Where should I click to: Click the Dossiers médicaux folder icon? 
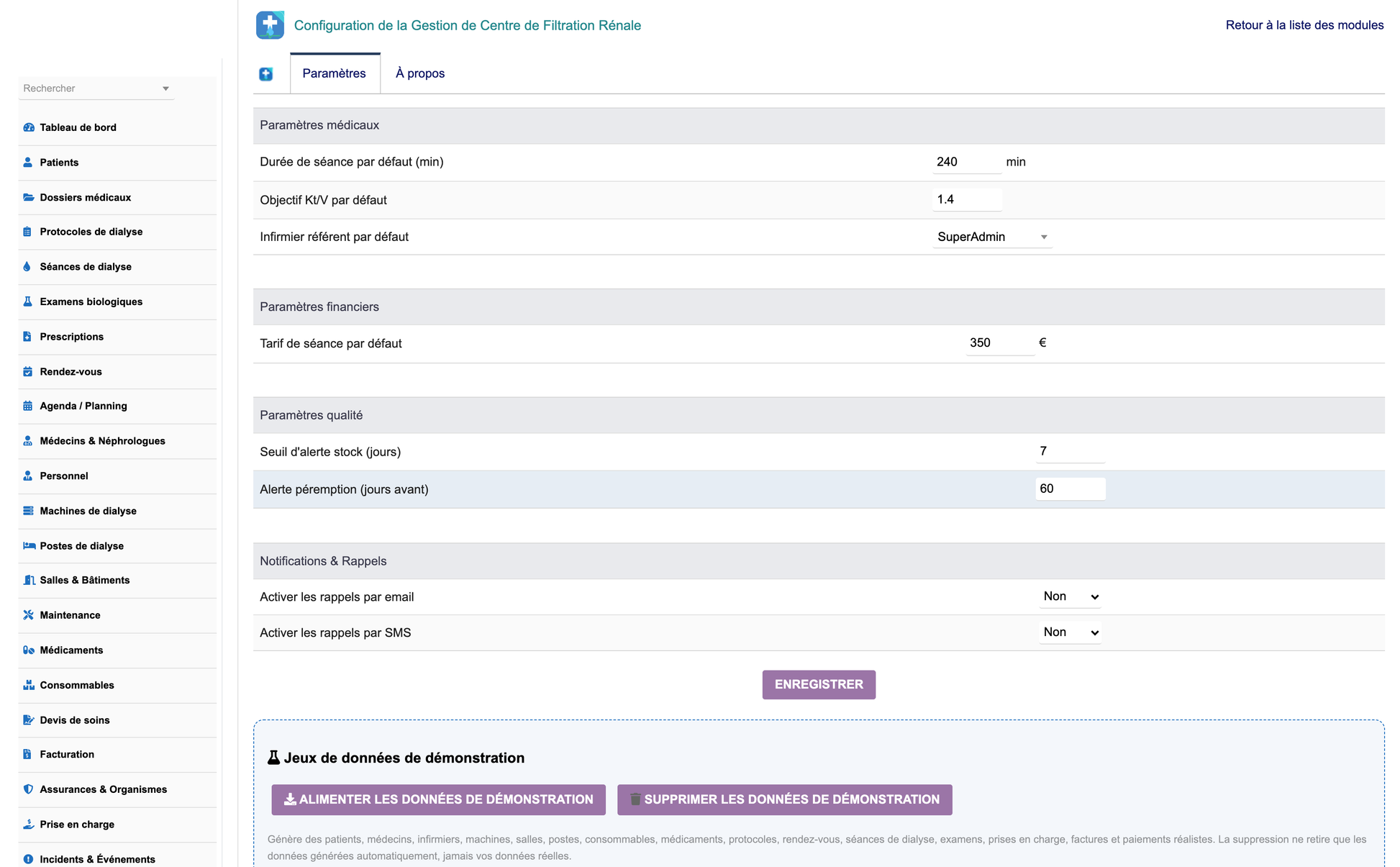(x=29, y=197)
